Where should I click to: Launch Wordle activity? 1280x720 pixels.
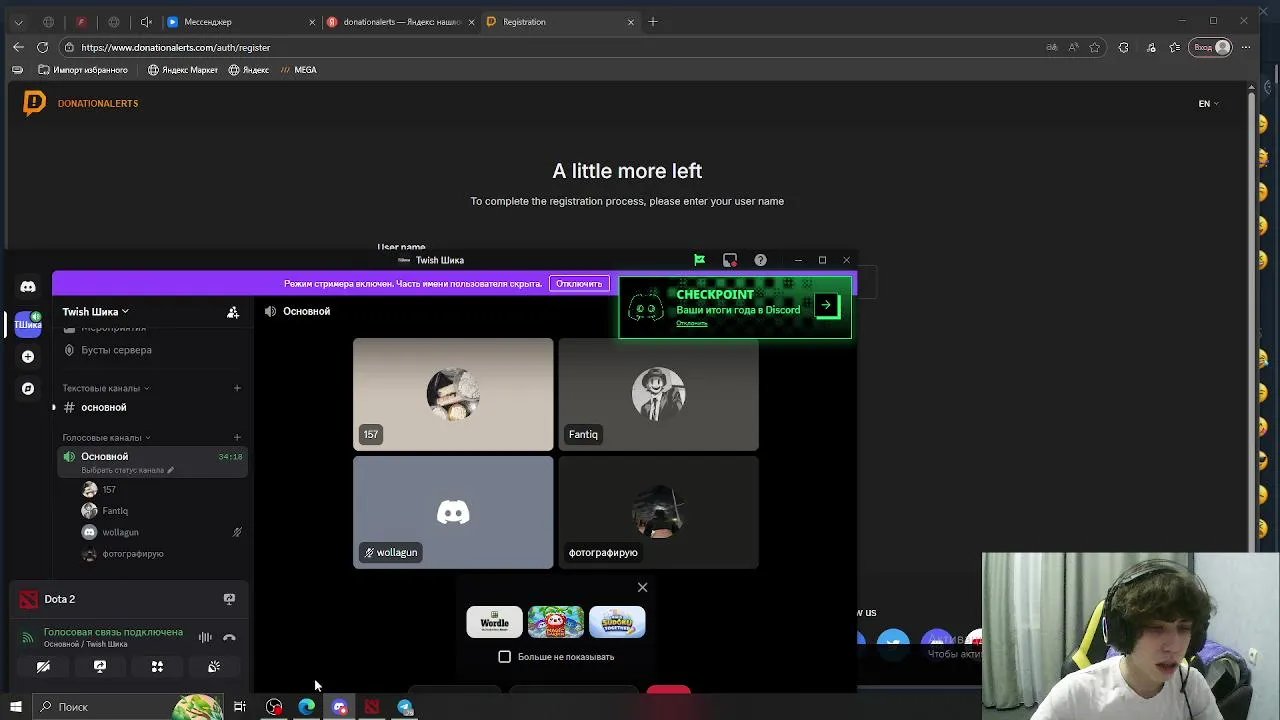[x=494, y=622]
